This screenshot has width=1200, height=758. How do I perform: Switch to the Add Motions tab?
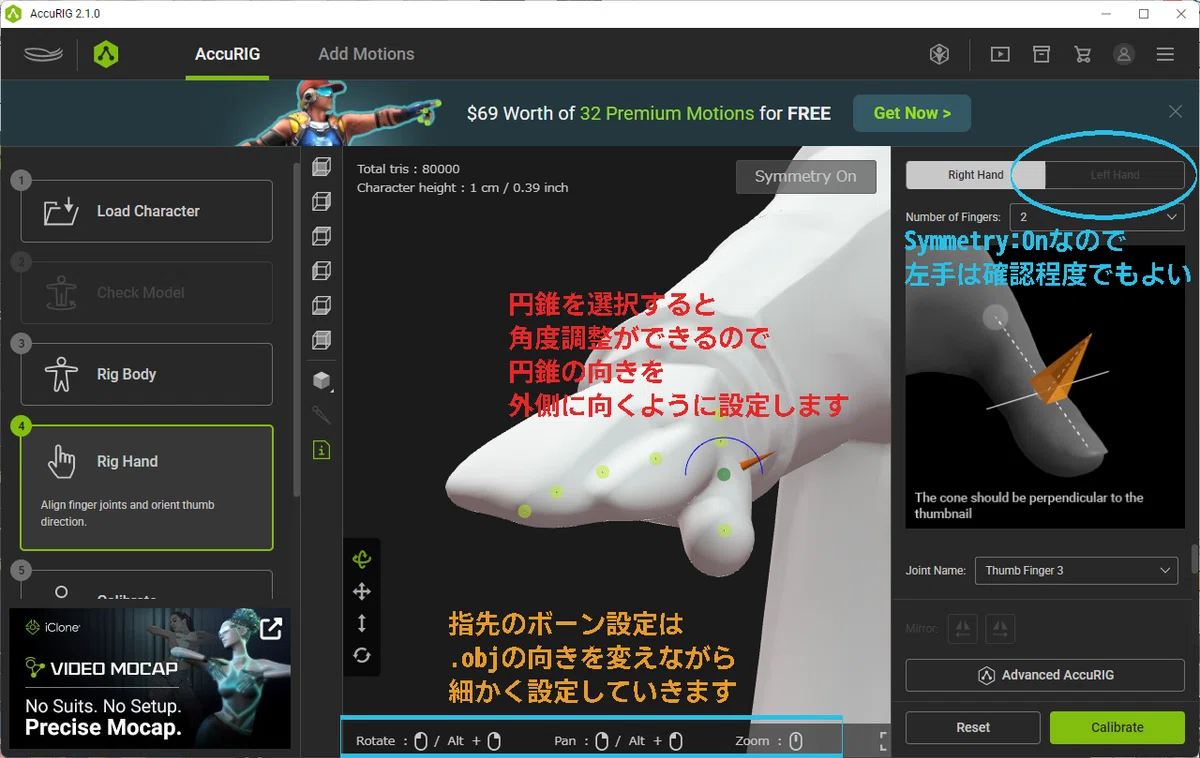[x=366, y=54]
